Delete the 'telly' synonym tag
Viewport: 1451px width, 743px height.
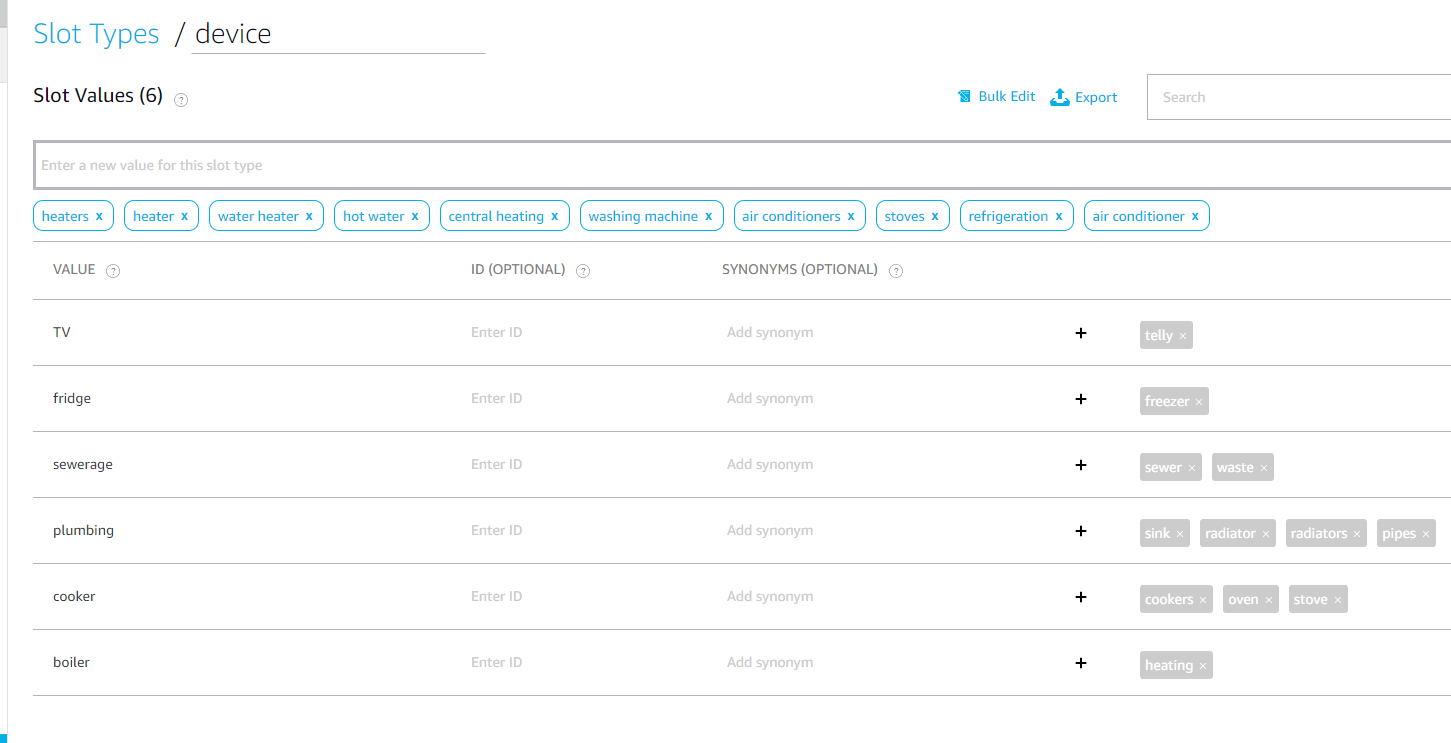[x=1183, y=336]
